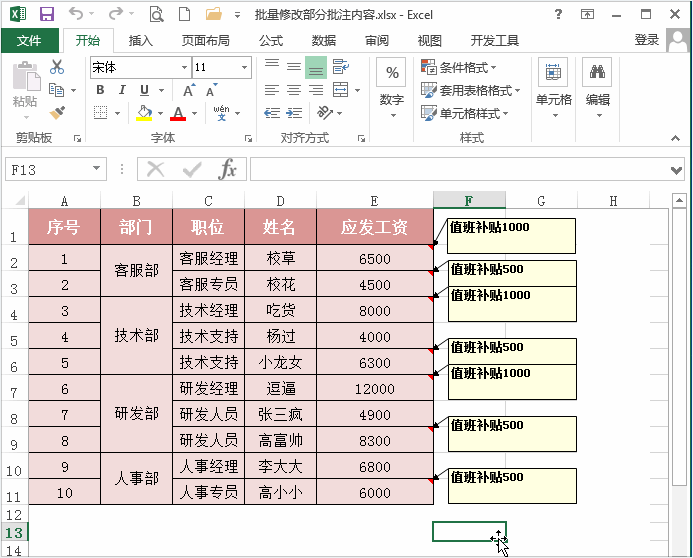This screenshot has height=558, width=693.
Task: Open the font group dialog launcher
Action: pos(248,139)
